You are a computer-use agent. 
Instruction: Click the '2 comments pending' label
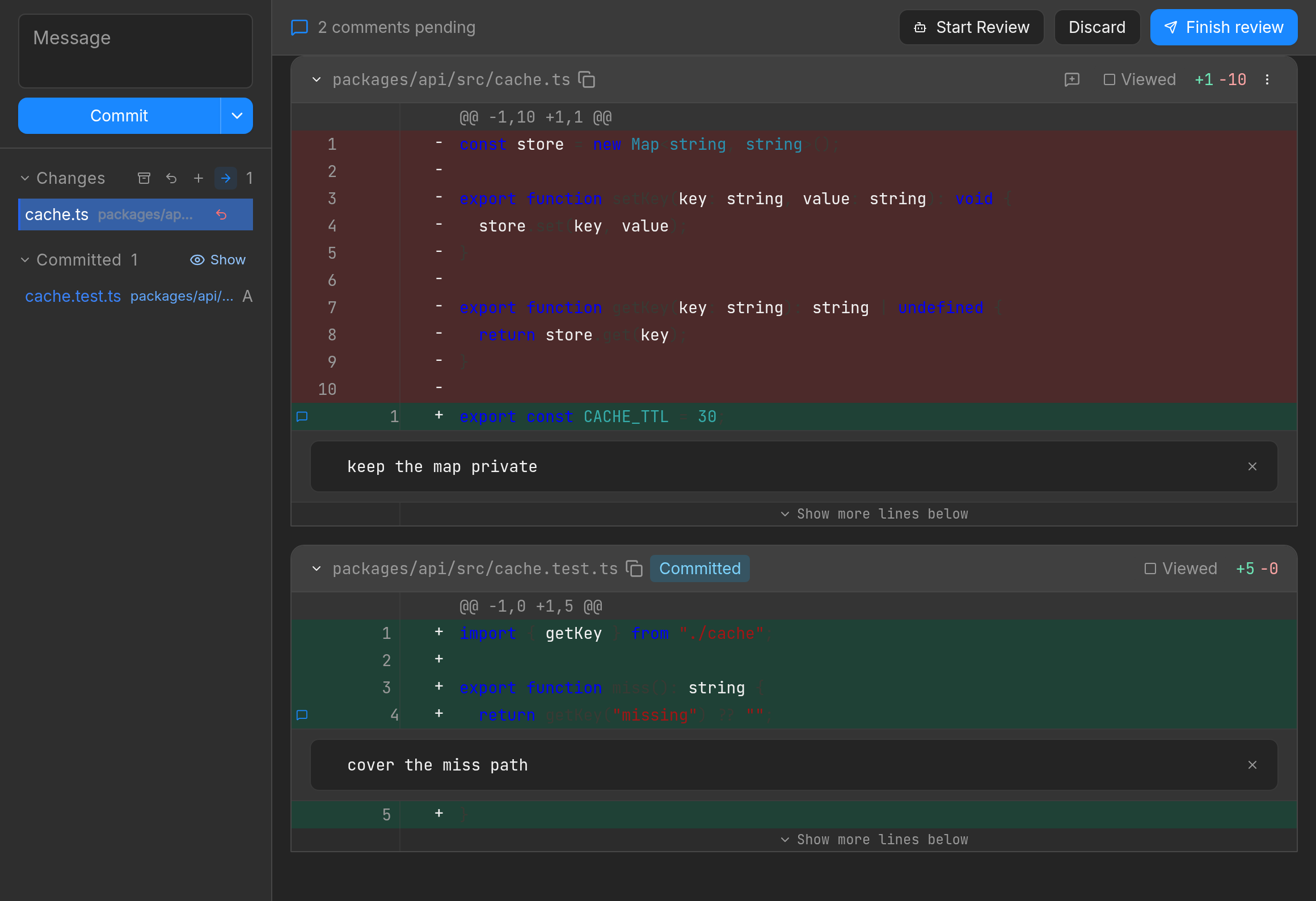click(x=397, y=27)
